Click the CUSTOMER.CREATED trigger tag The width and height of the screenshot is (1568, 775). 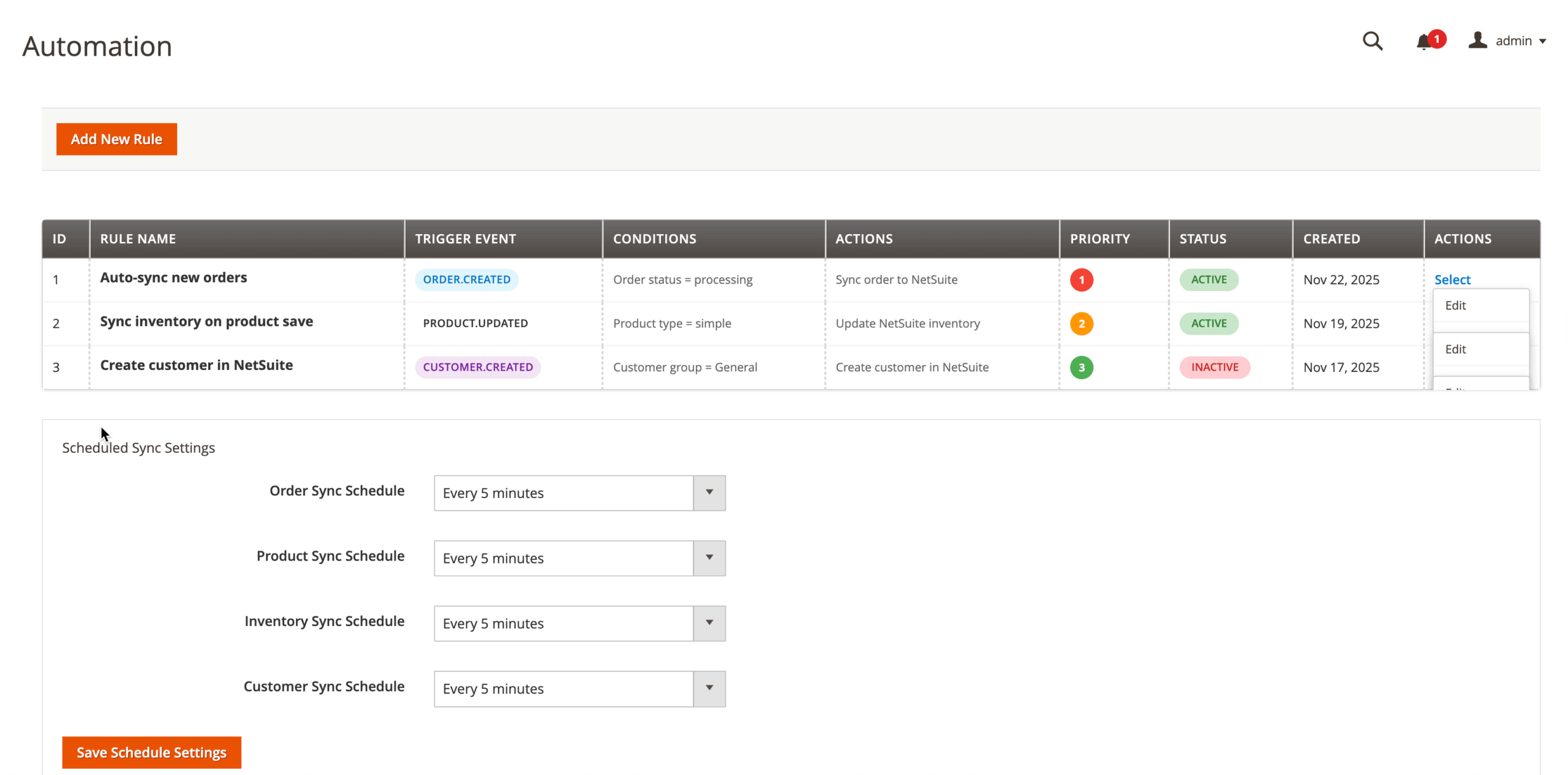[x=477, y=368]
